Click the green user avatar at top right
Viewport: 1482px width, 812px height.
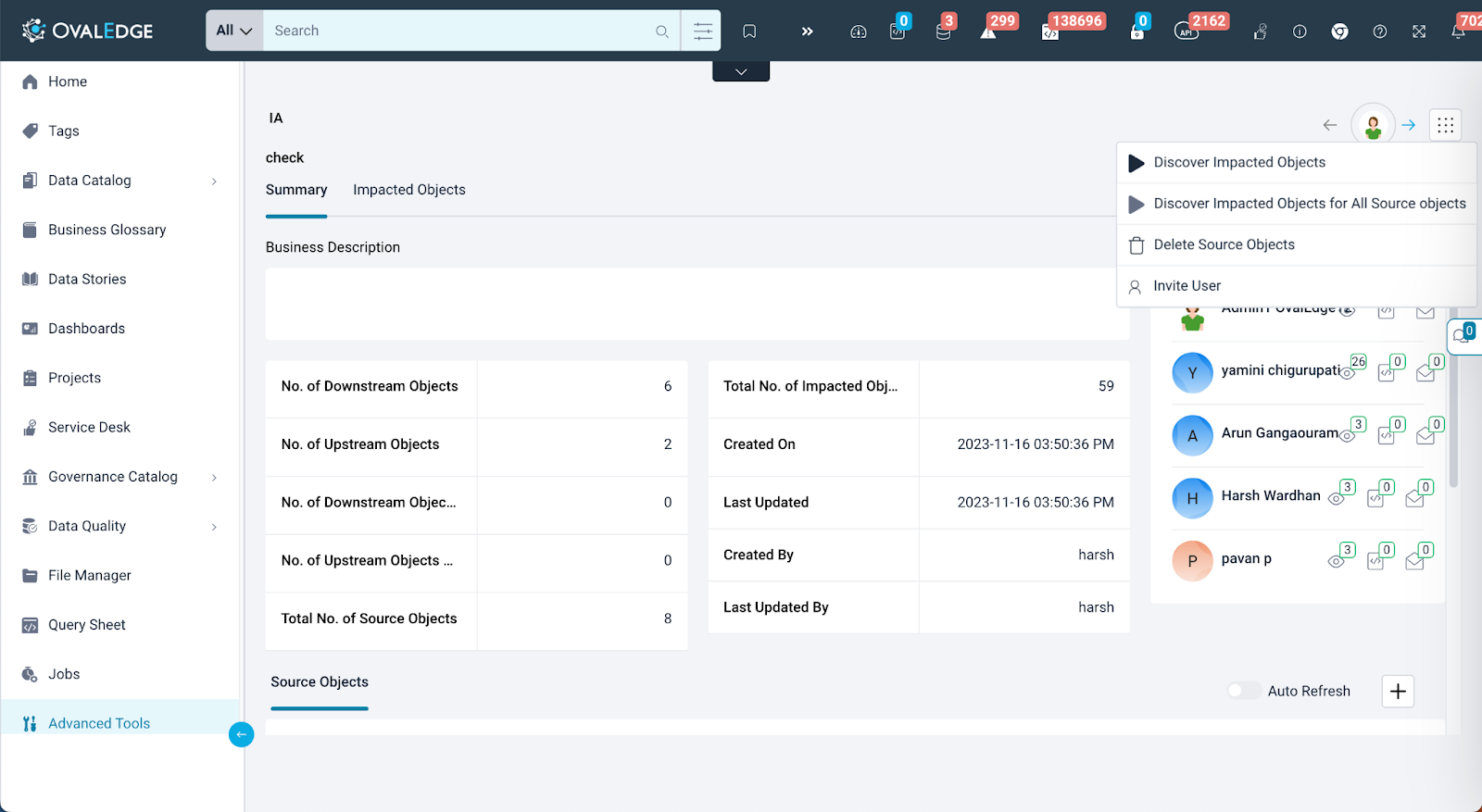[1373, 125]
